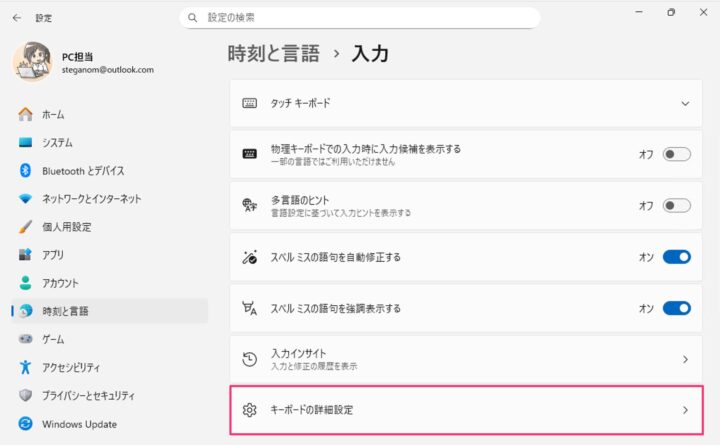Turn off スペルミスの語句を強調表示する switch
Screen dimensions: 720x445
pos(677,308)
